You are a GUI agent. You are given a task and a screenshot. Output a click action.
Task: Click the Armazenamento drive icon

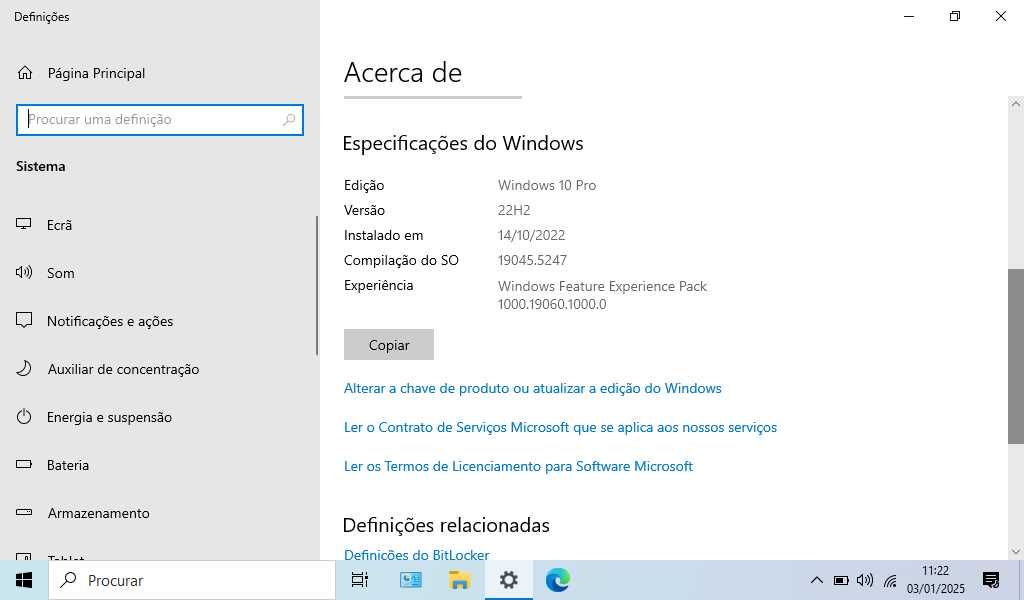coord(24,513)
